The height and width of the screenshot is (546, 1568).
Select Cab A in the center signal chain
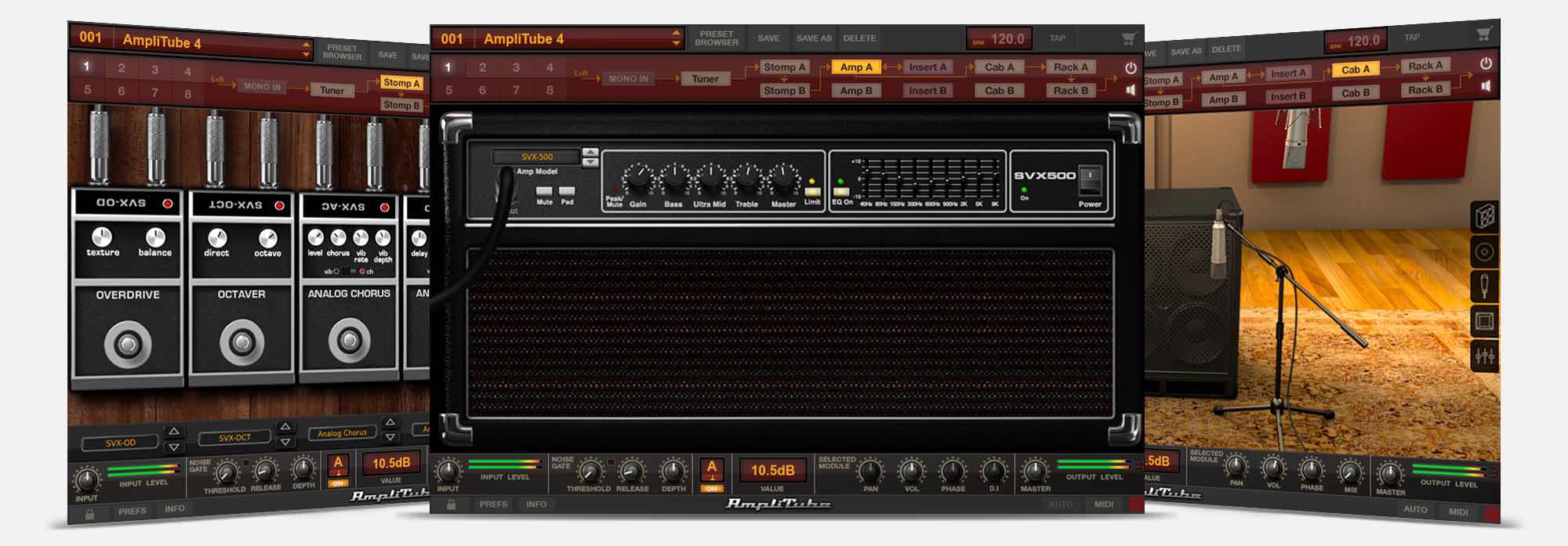click(x=999, y=67)
